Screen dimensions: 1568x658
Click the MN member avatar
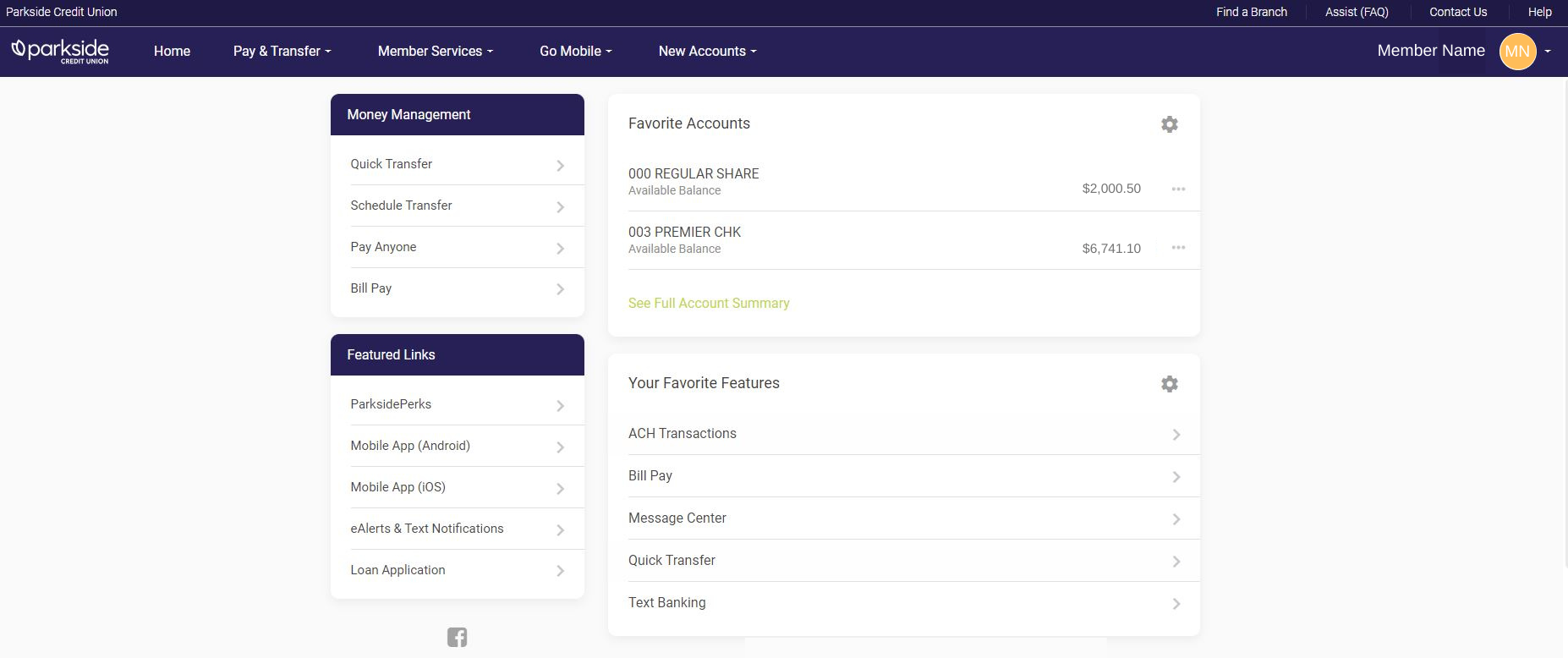point(1517,52)
